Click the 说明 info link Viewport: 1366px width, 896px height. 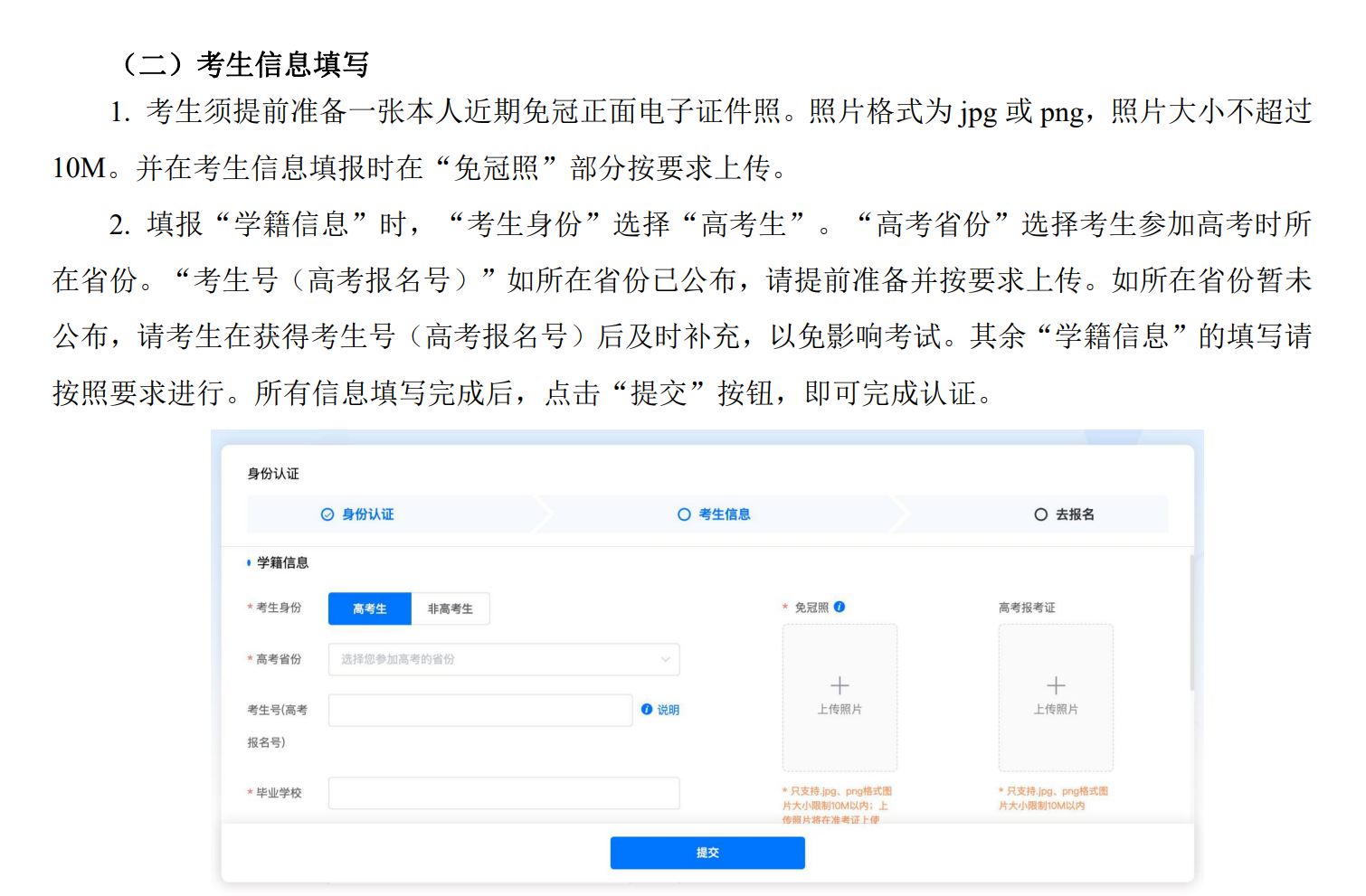point(660,710)
